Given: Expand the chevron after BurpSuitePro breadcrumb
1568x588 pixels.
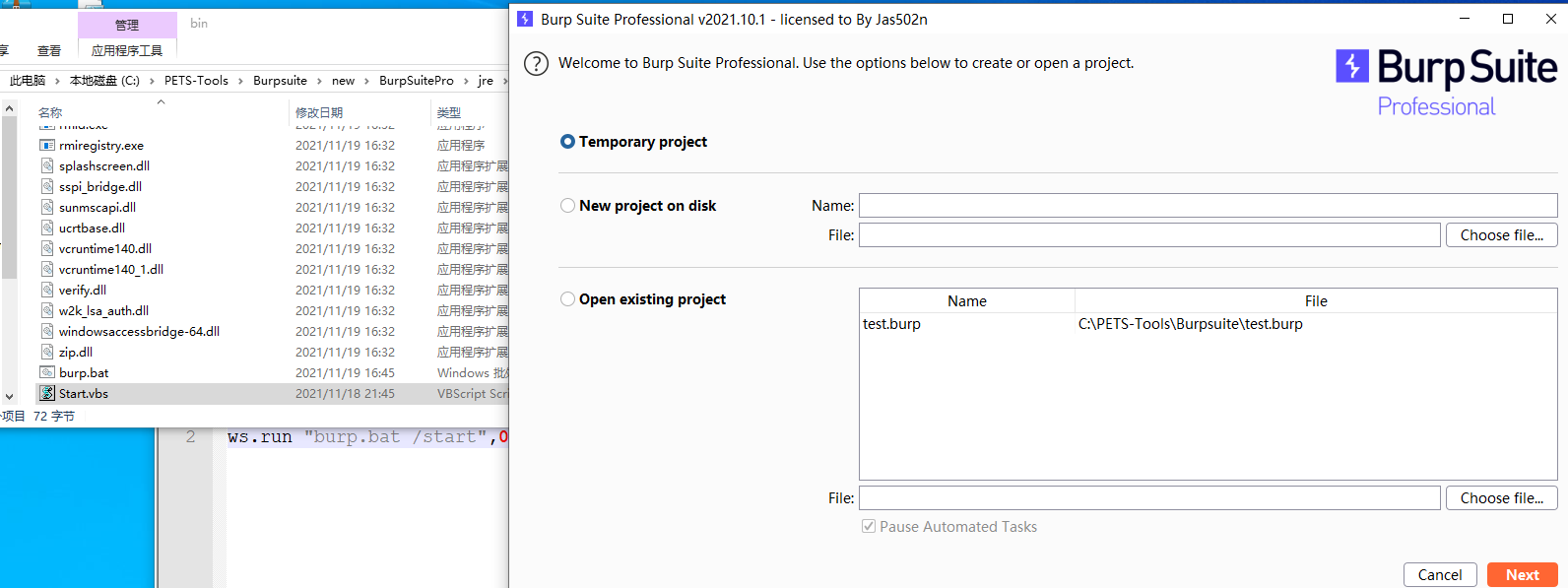Looking at the screenshot, I should [466, 81].
